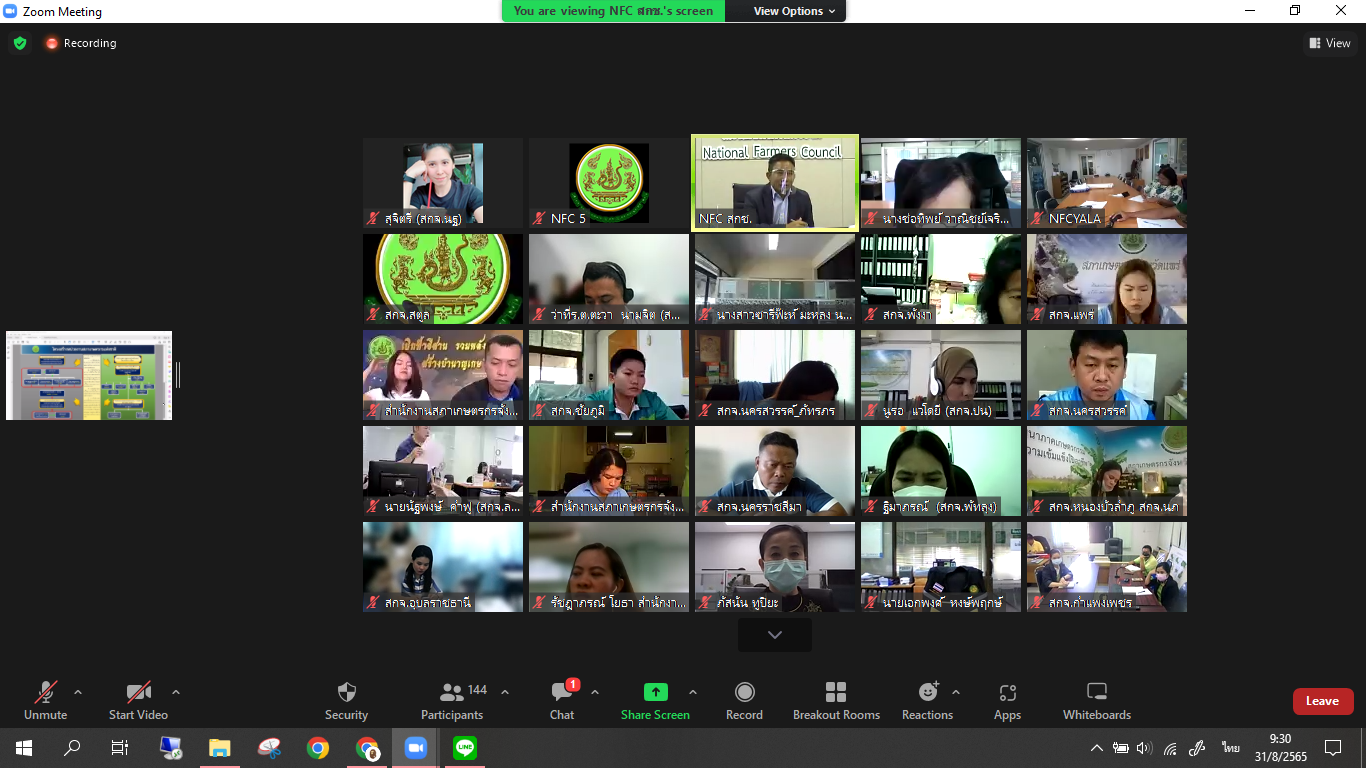Screen dimensions: 1366x768
Task: Unmute the microphone
Action: (45, 693)
